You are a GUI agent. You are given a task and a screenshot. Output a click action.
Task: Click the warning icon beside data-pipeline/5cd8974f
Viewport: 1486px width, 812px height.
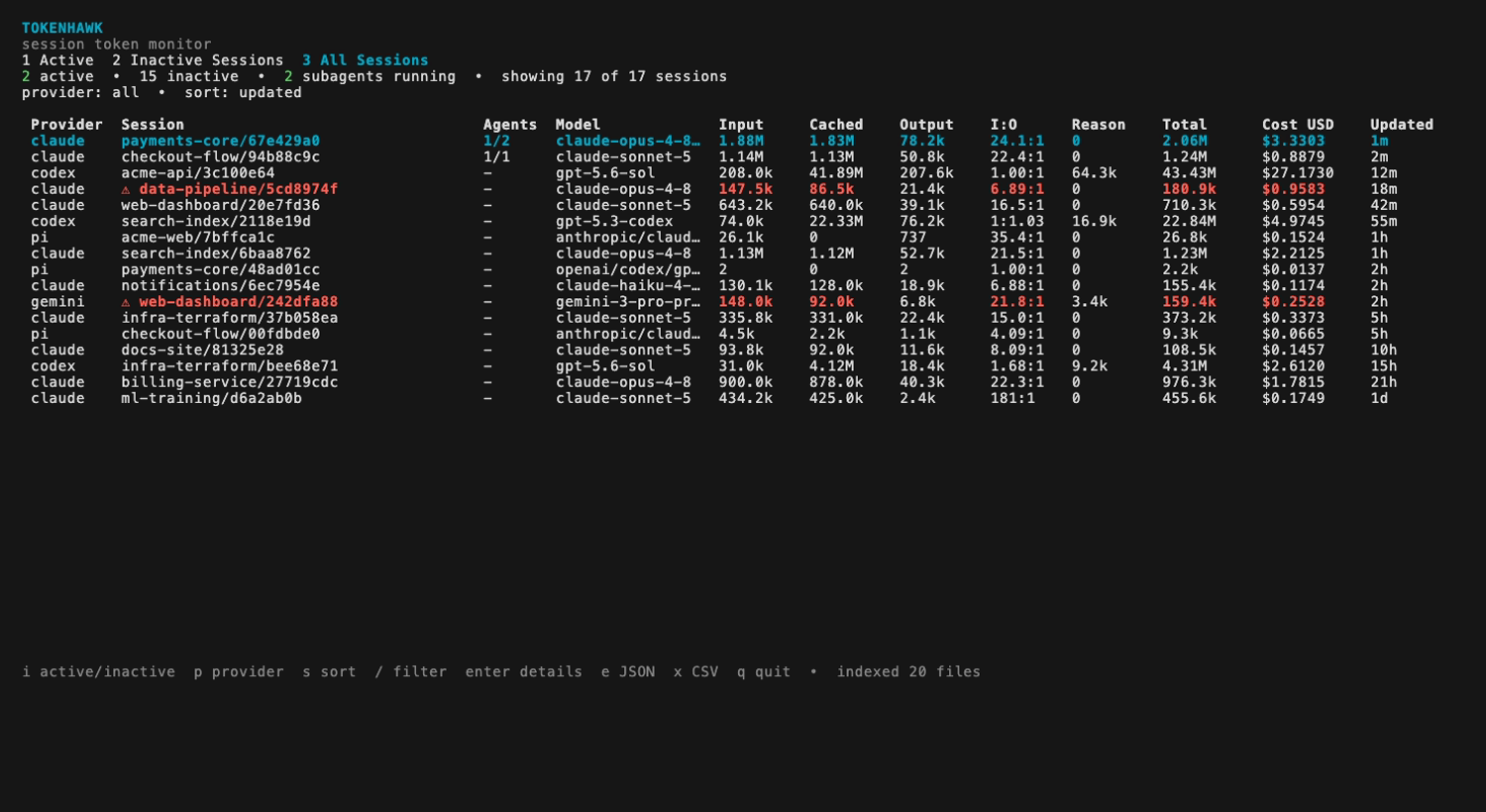point(126,189)
